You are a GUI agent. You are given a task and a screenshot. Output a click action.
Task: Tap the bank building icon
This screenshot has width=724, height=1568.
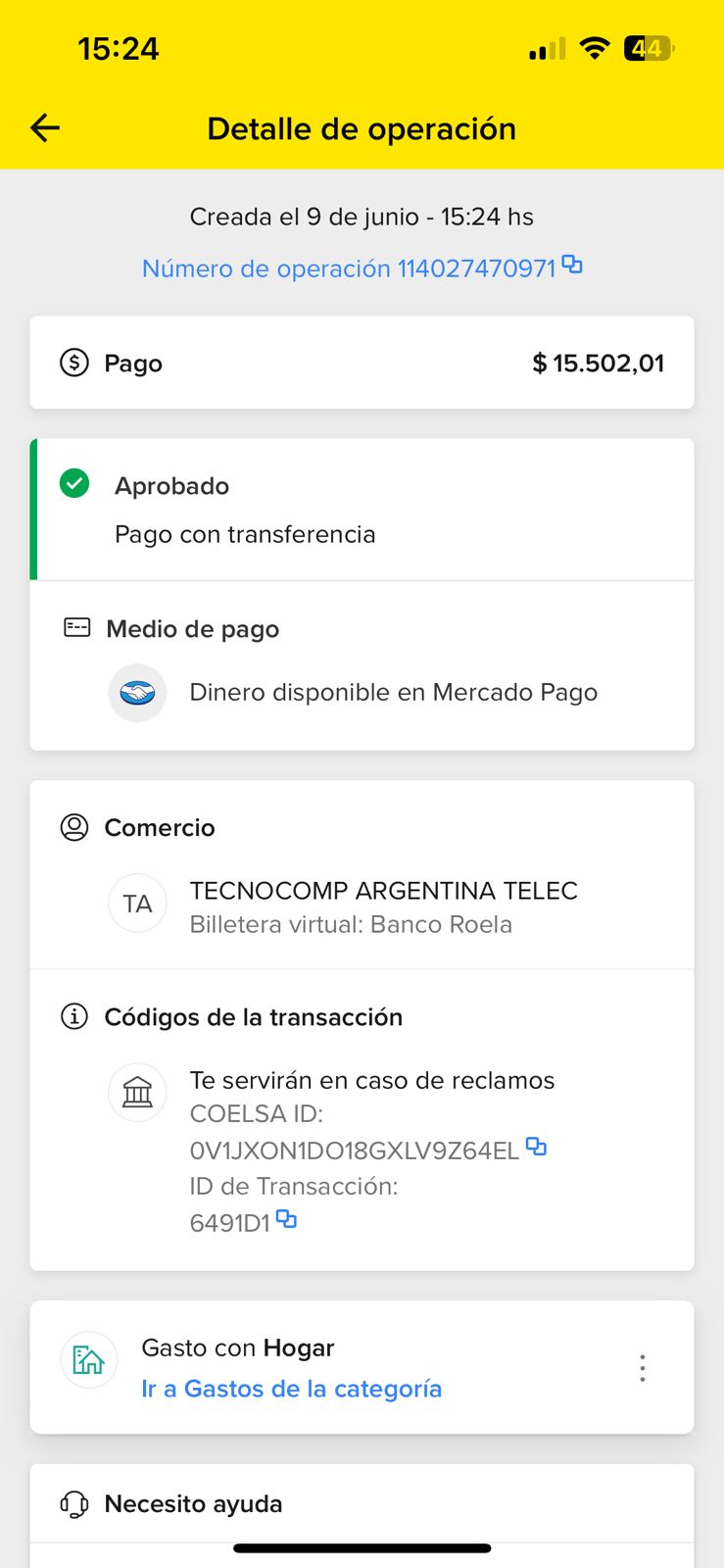point(137,1092)
